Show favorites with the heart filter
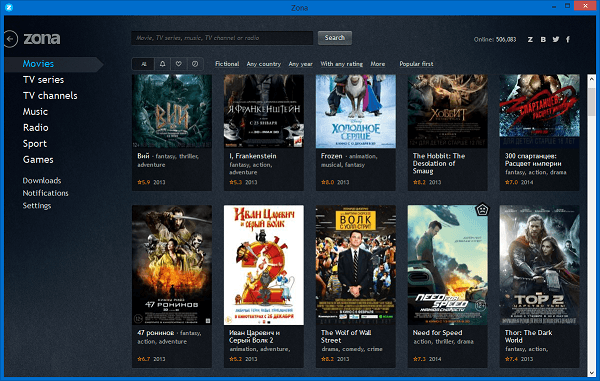 pyautogui.click(x=178, y=64)
